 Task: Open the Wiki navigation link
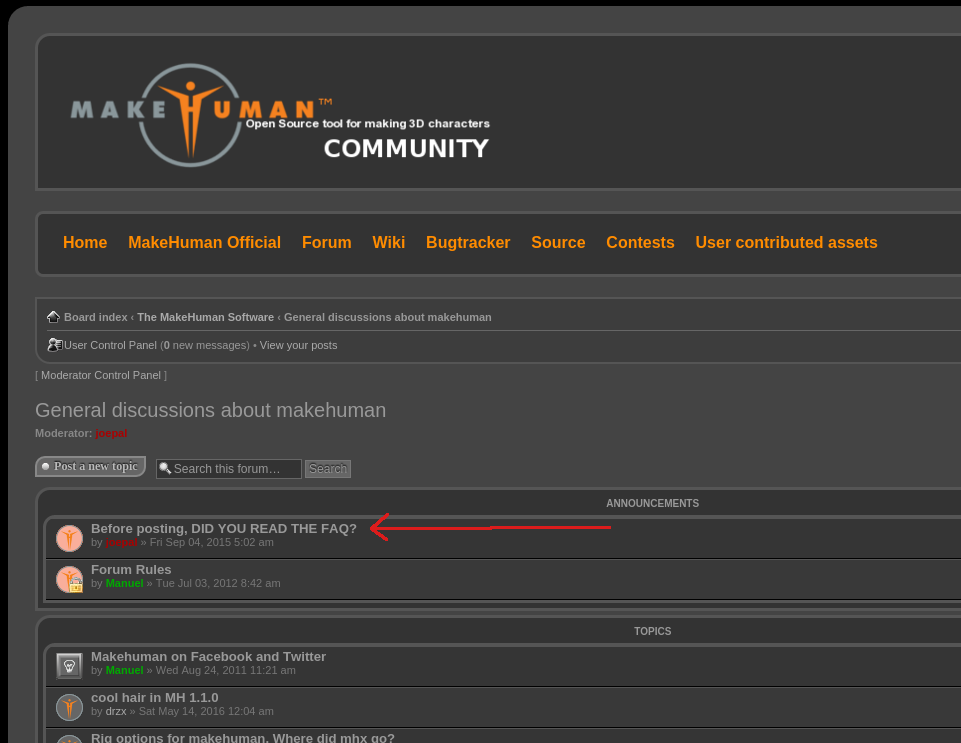[389, 243]
